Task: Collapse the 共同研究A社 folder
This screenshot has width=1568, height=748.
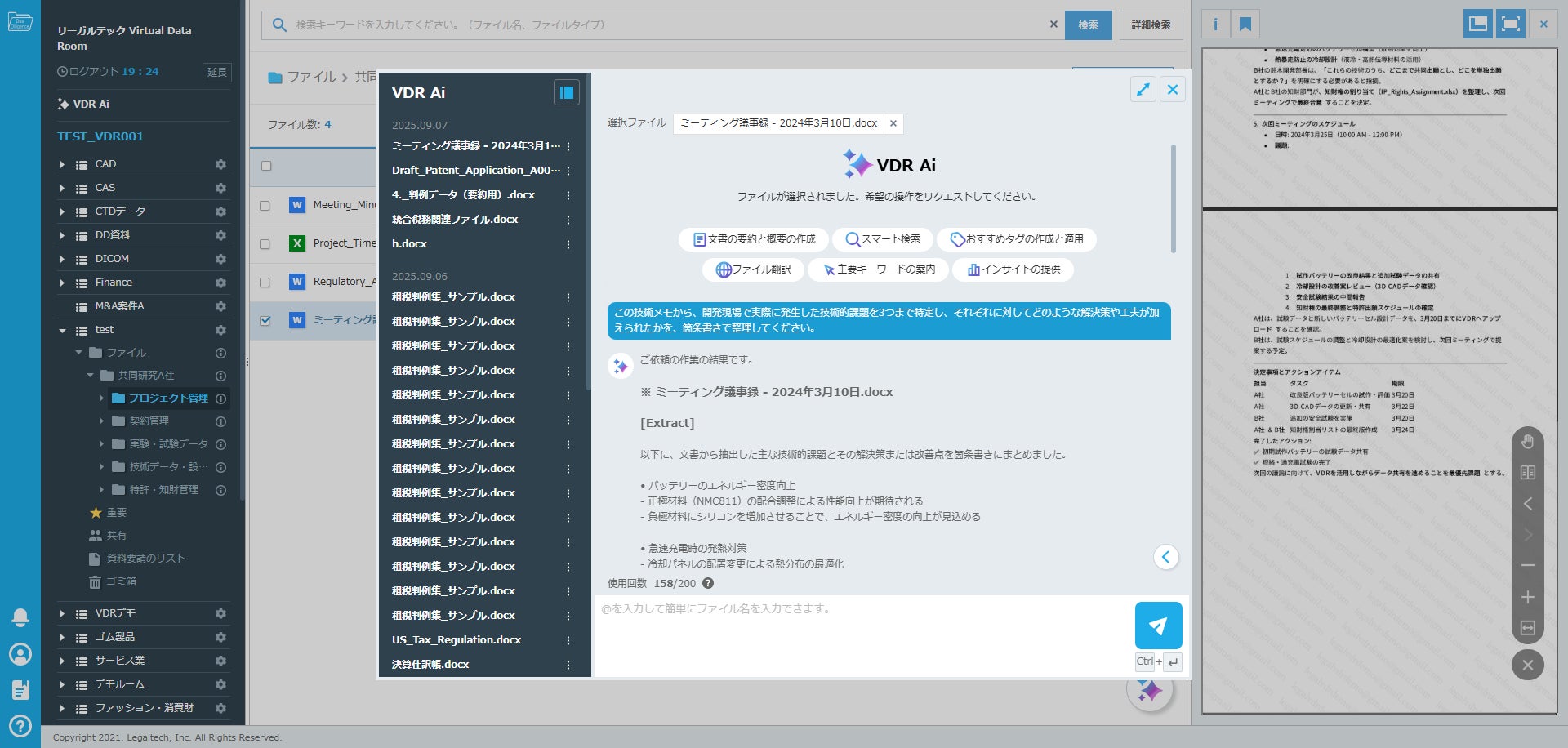Action: [x=90, y=376]
